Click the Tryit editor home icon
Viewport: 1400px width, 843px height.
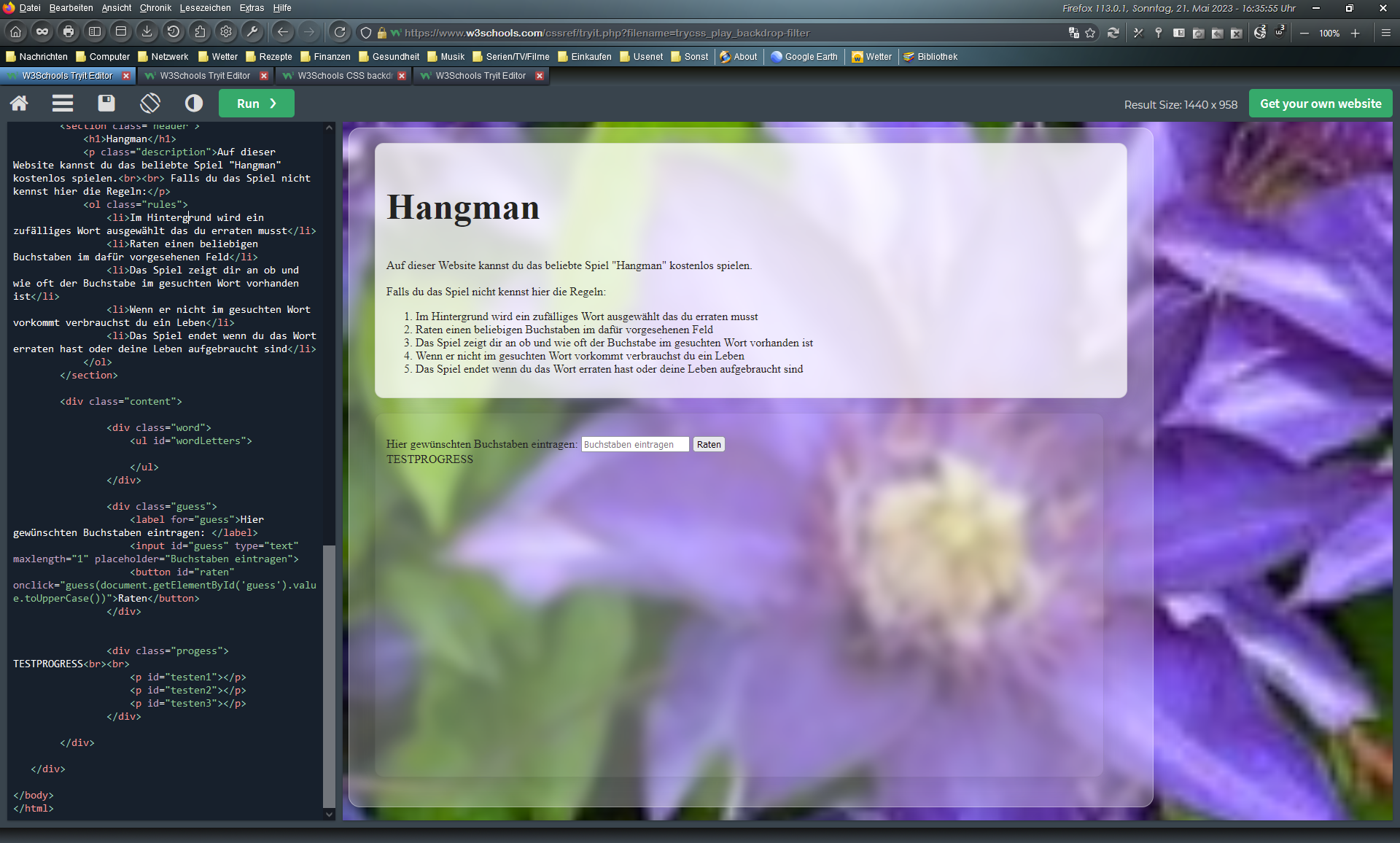tap(19, 104)
